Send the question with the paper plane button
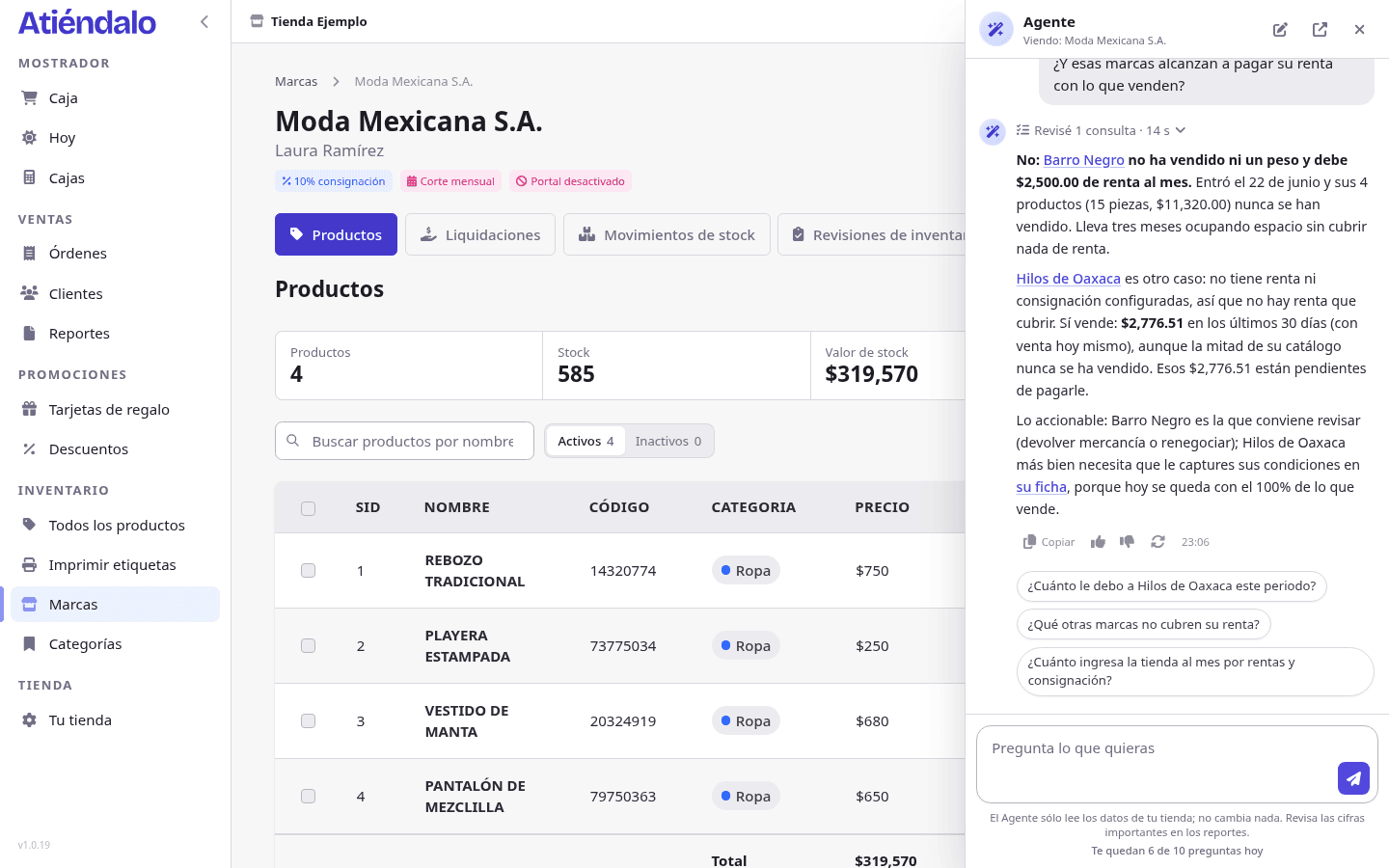The height and width of the screenshot is (868, 1389). [x=1353, y=778]
